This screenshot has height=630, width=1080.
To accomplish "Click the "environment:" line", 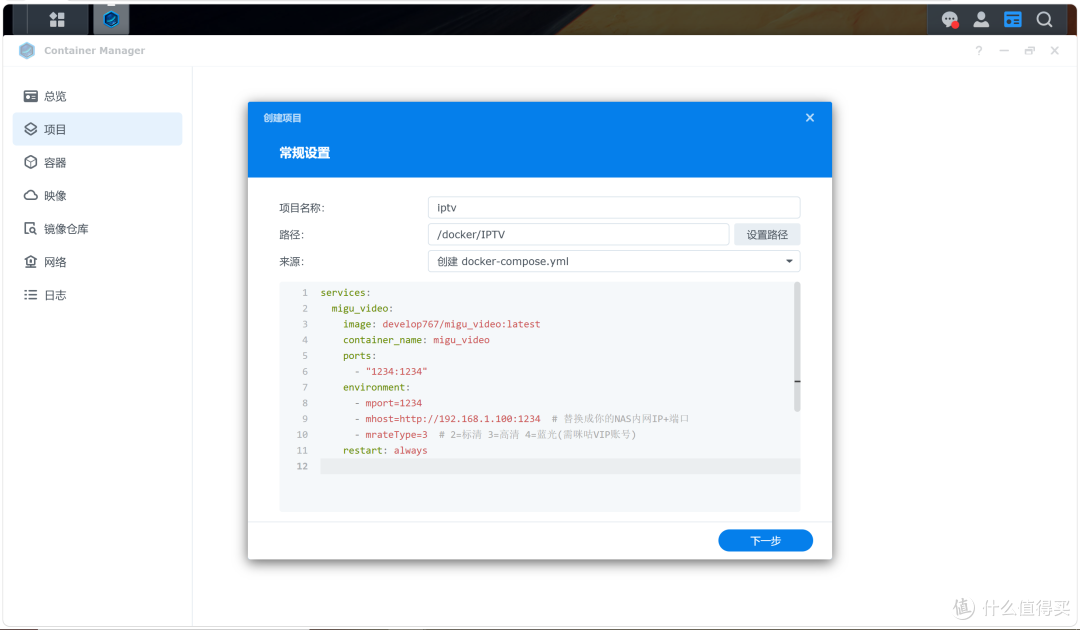I will pos(376,388).
